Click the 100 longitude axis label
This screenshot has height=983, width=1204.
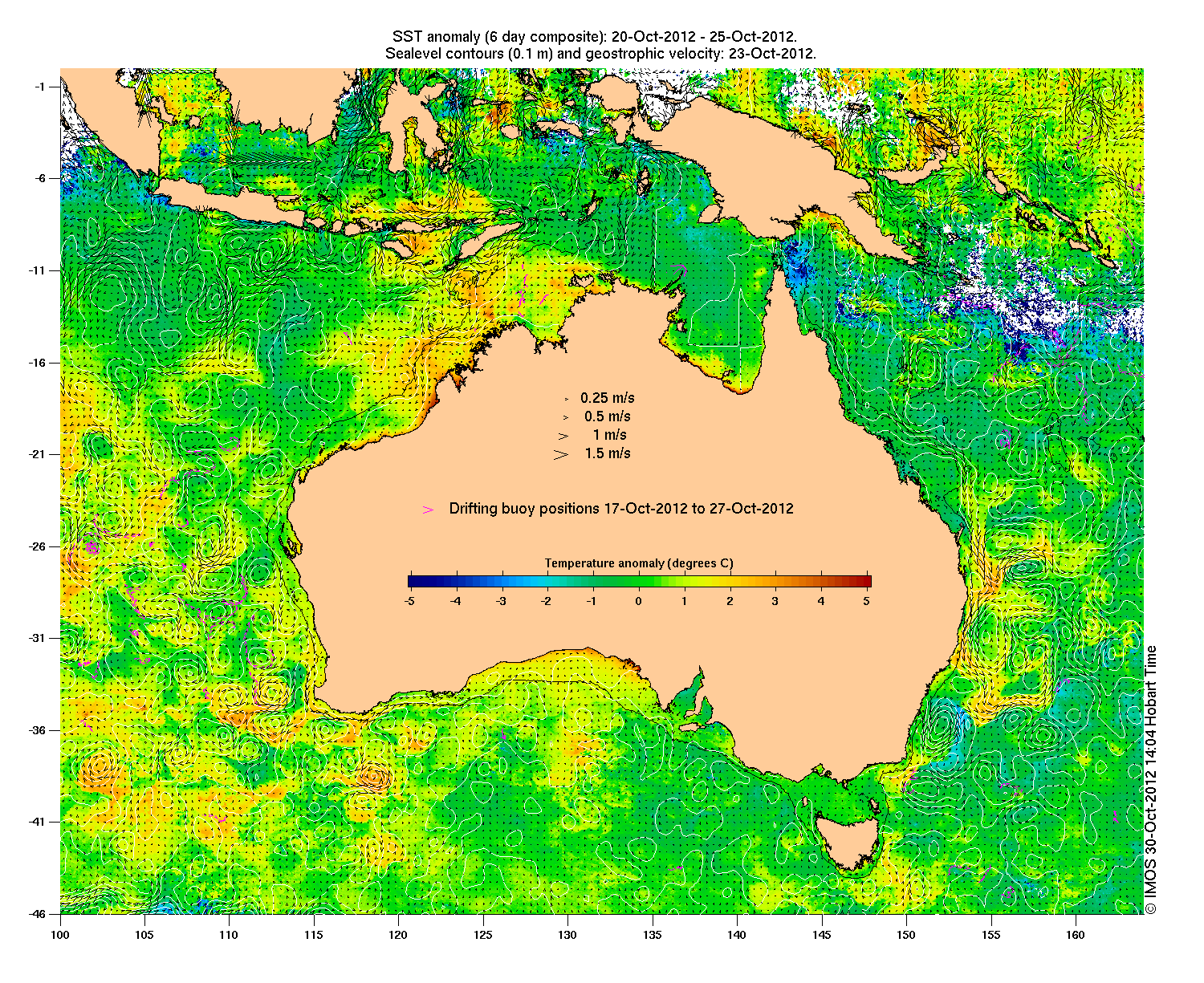coord(60,935)
